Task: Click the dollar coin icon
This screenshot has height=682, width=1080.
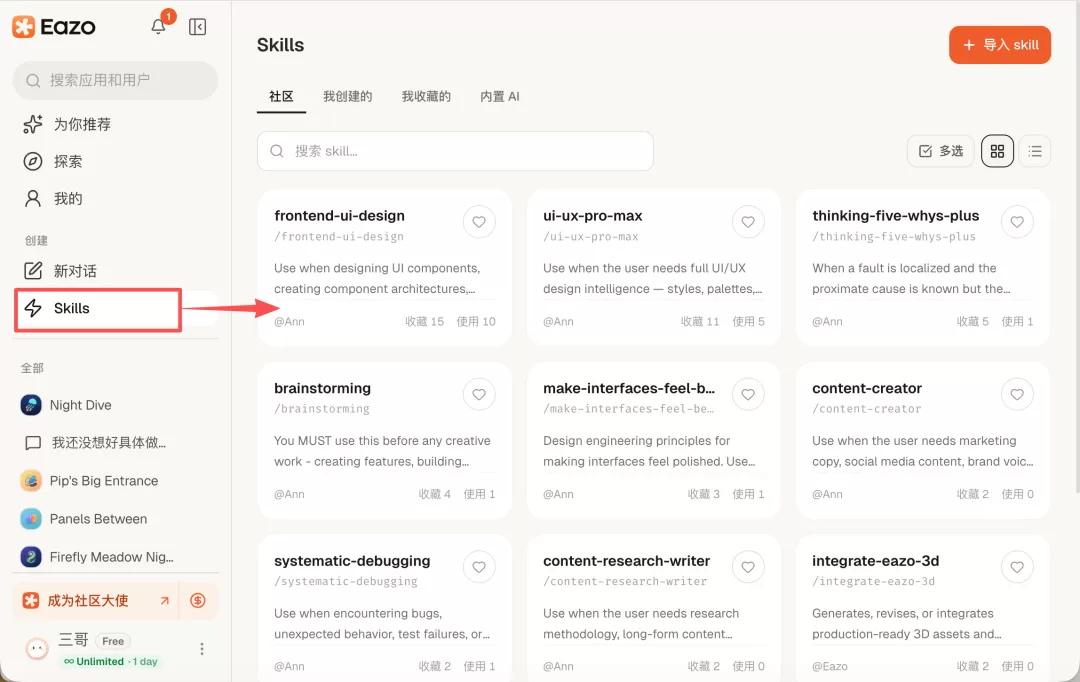Action: tap(198, 601)
